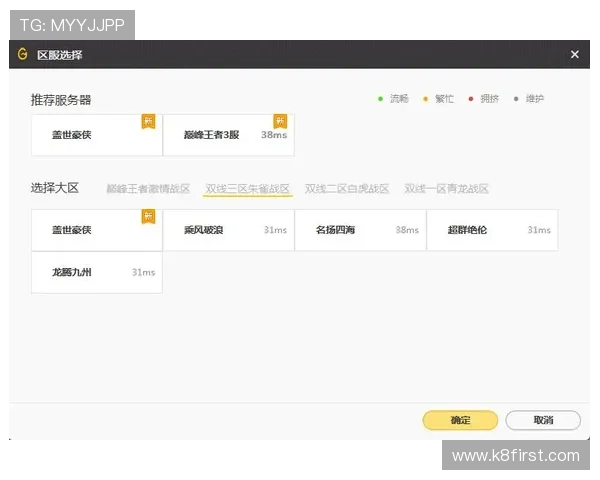Click 31ms latency on 乘风破浪

tap(275, 230)
